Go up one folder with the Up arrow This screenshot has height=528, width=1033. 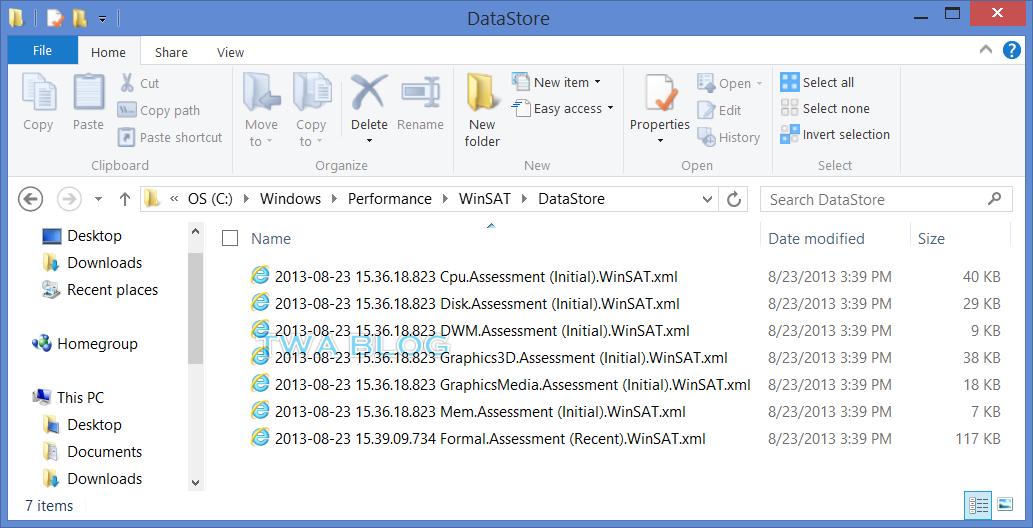point(125,199)
